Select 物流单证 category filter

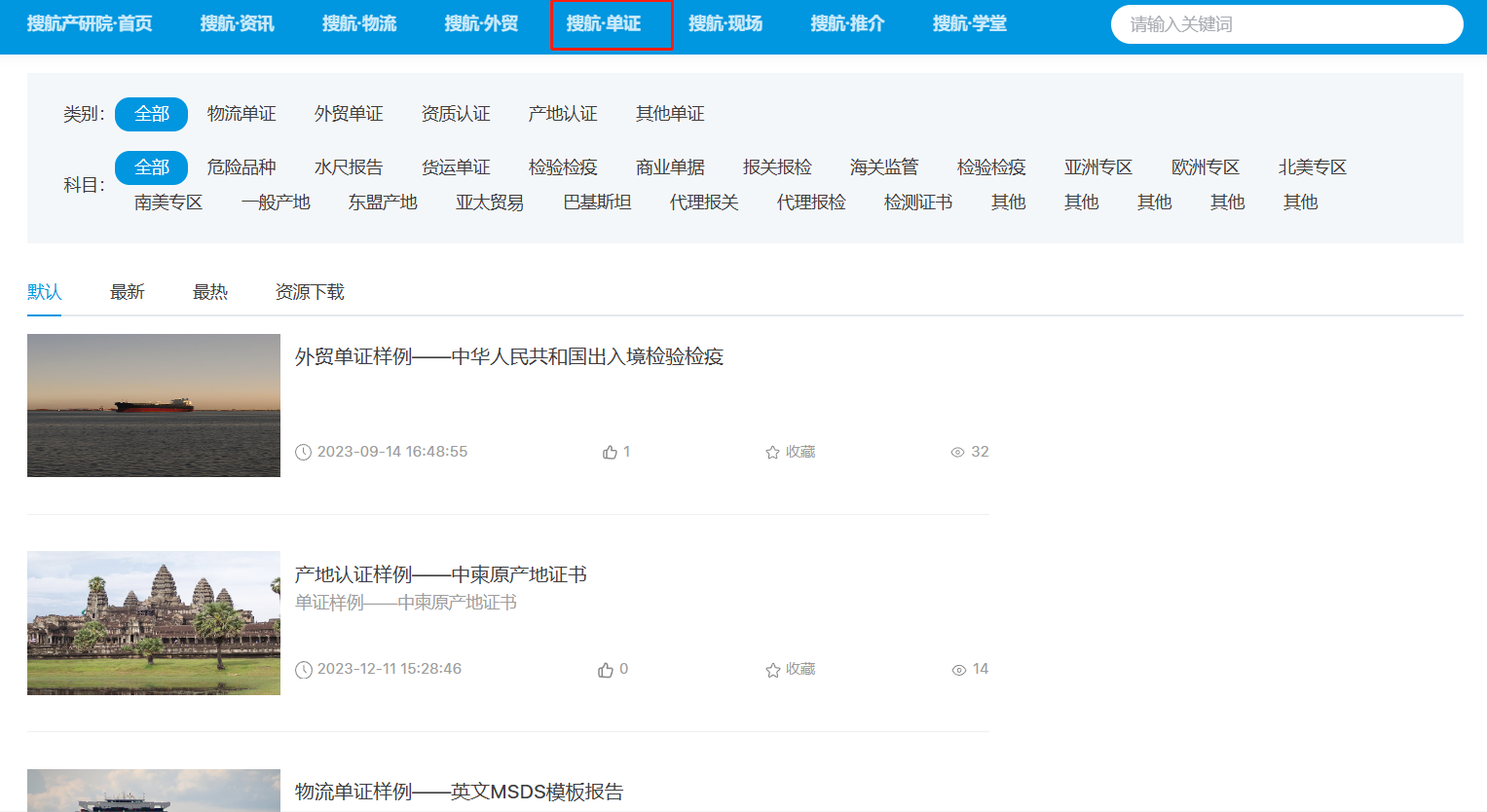(x=242, y=114)
